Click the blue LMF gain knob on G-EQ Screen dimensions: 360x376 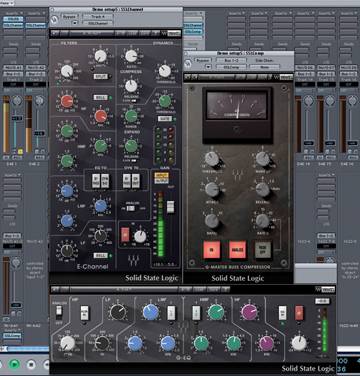pos(151,312)
